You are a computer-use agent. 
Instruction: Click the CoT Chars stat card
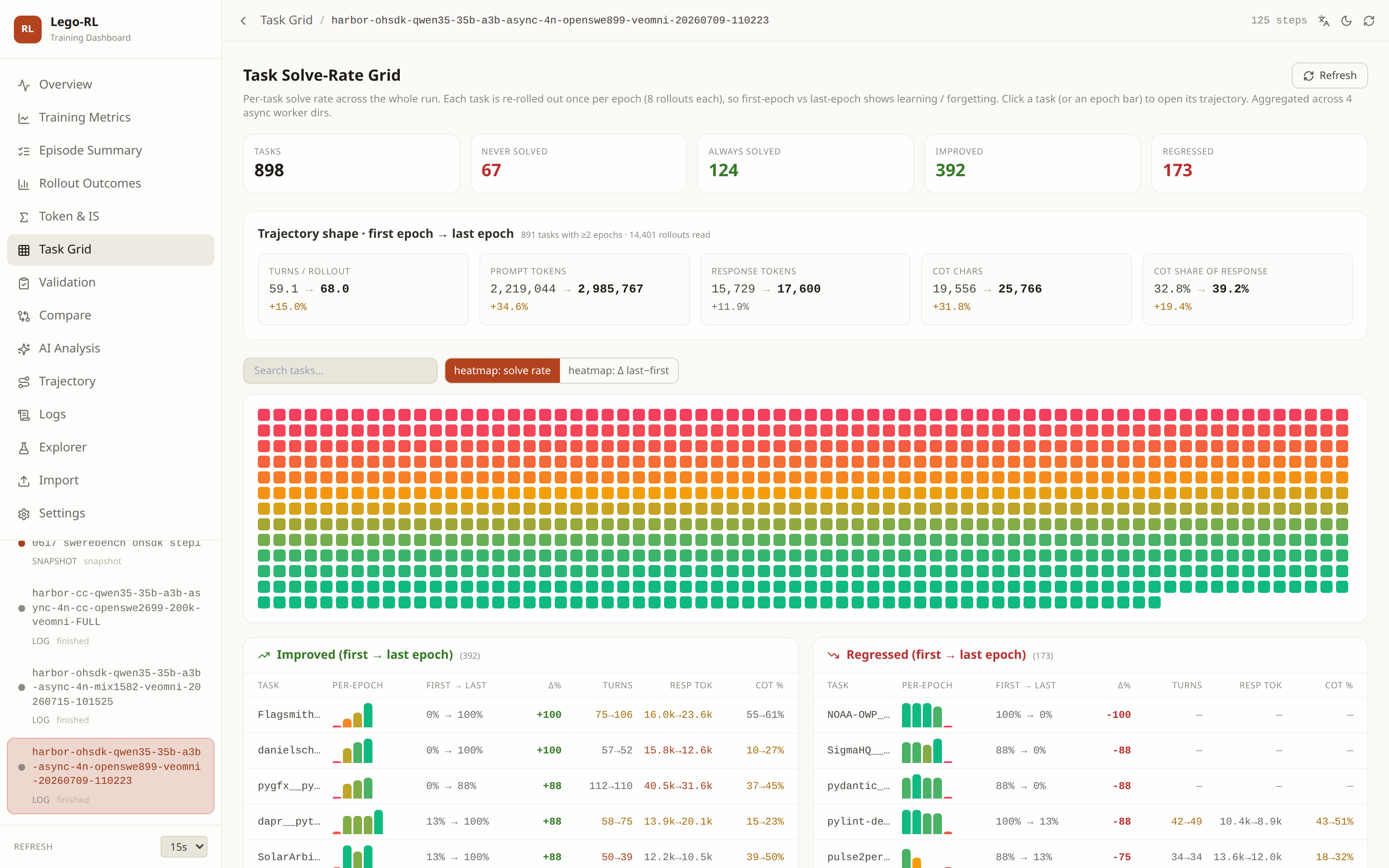point(1026,289)
